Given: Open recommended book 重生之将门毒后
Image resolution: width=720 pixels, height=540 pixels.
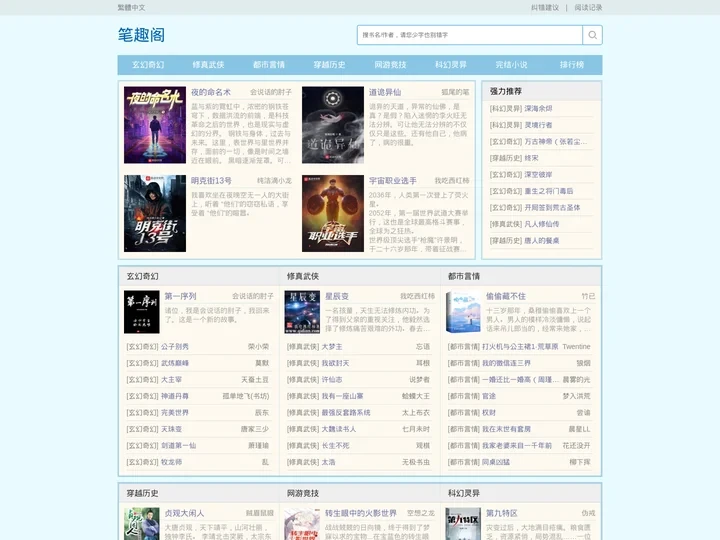Looking at the screenshot, I should (x=549, y=191).
